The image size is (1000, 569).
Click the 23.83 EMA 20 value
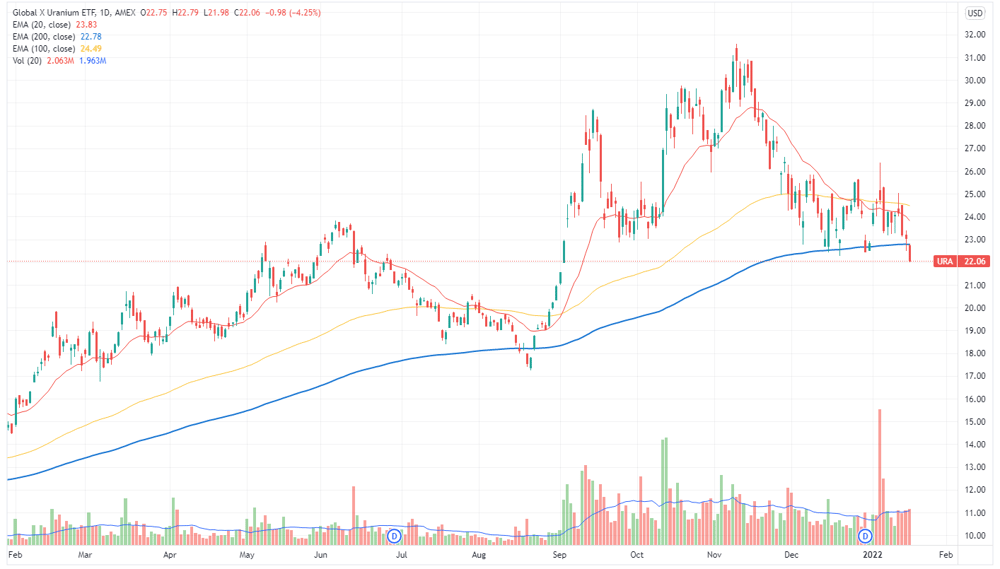pos(87,25)
